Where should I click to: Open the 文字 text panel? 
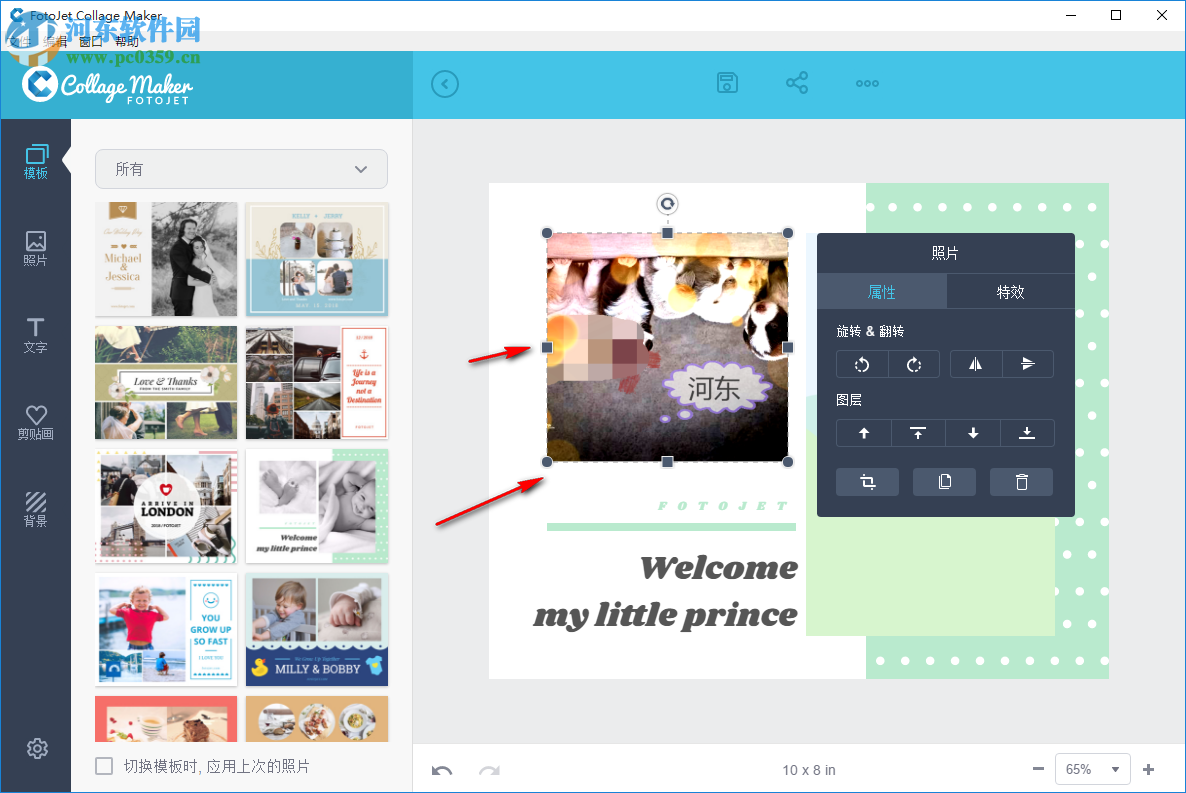[36, 337]
